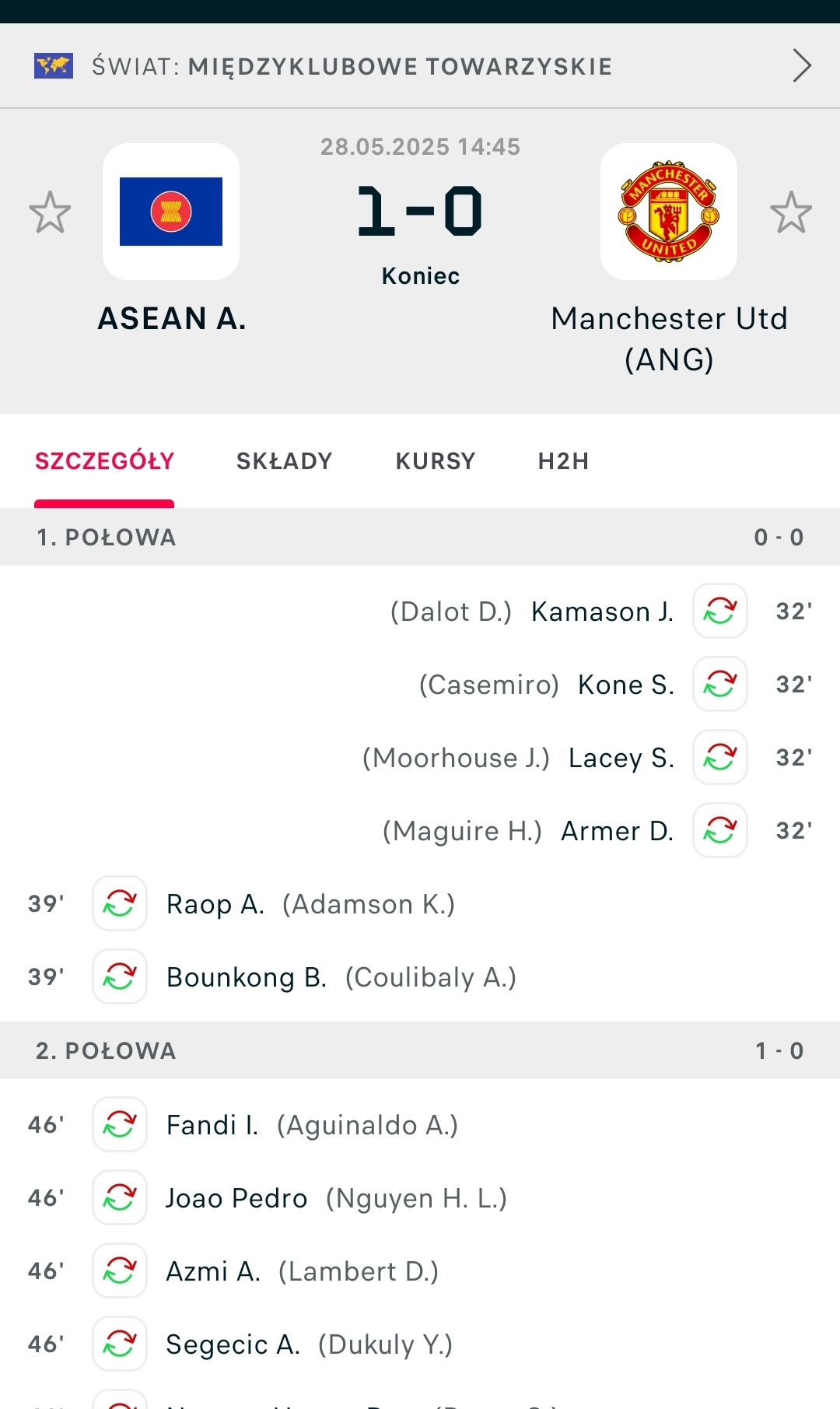Tap the Manchester Utd (ANG) team name
Screen dimensions: 840x1409
(x=669, y=338)
